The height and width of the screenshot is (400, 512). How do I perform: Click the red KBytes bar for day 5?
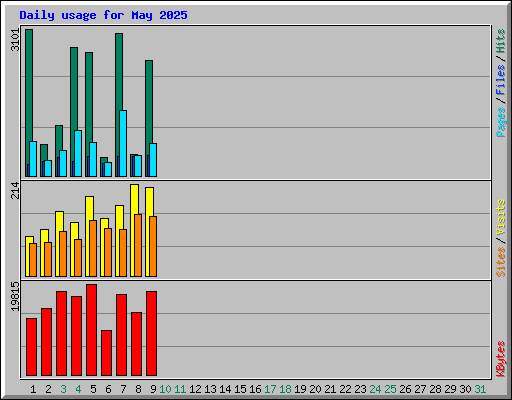91,330
